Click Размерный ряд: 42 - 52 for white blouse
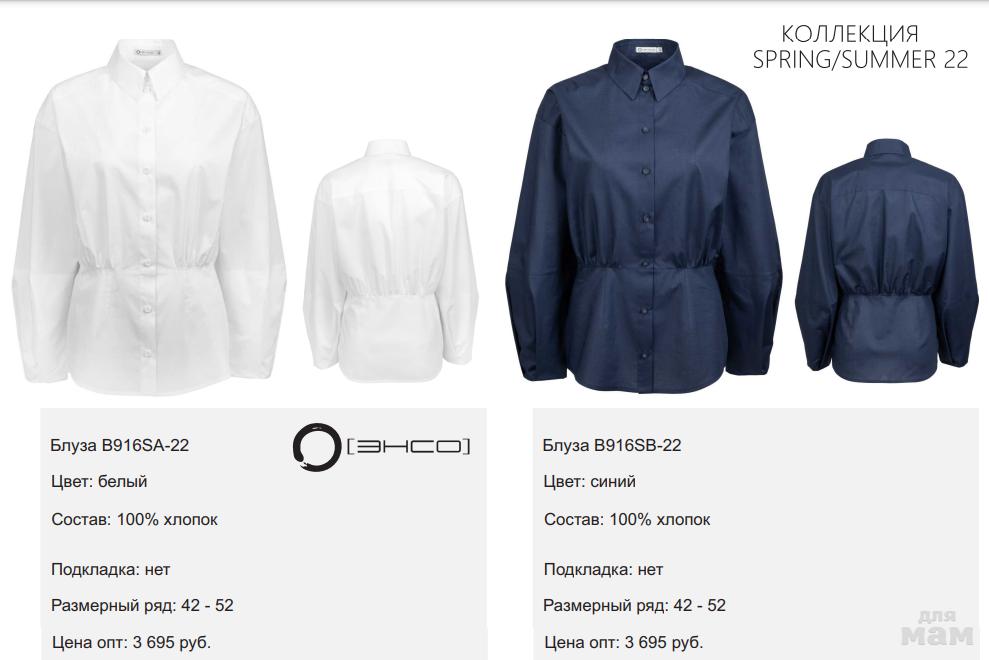The height and width of the screenshot is (660, 989). coord(143,606)
